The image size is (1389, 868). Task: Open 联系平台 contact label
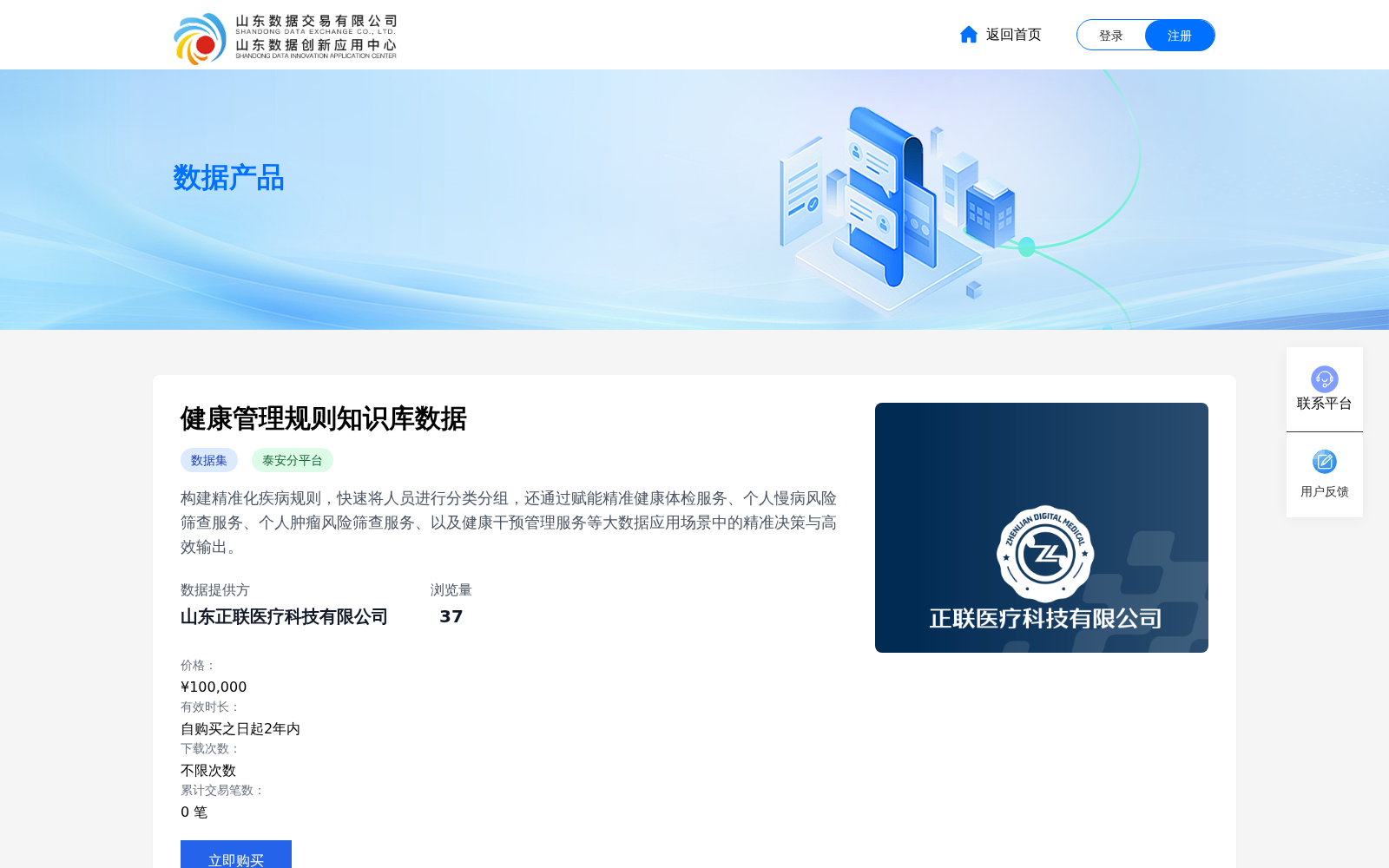1325,404
